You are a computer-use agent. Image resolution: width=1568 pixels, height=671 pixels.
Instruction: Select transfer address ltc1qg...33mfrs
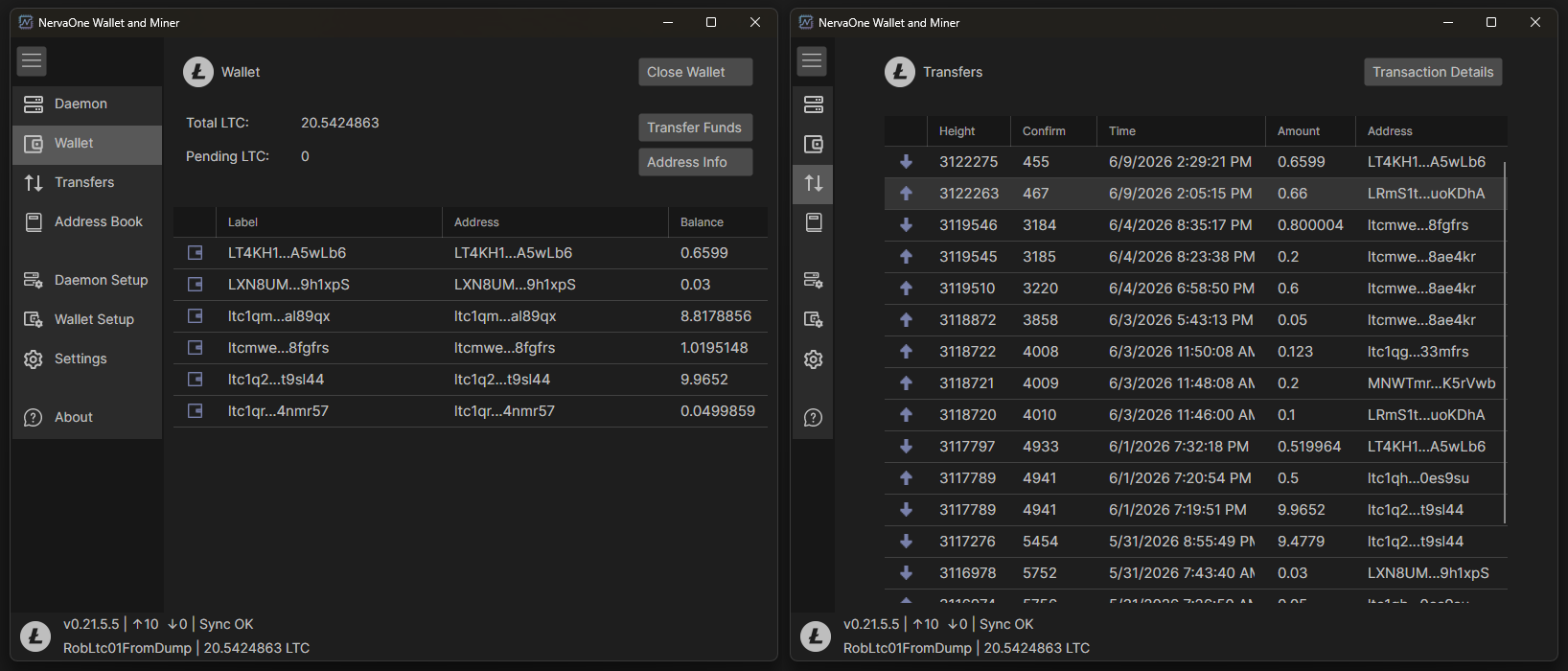pyautogui.click(x=1418, y=352)
